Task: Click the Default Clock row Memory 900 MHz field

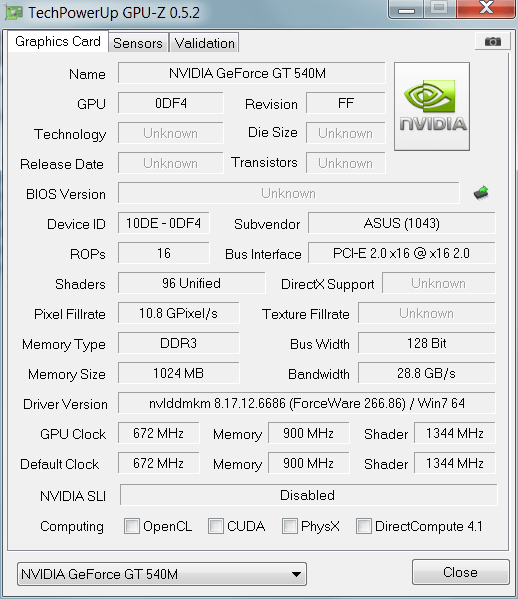Action: [308, 463]
